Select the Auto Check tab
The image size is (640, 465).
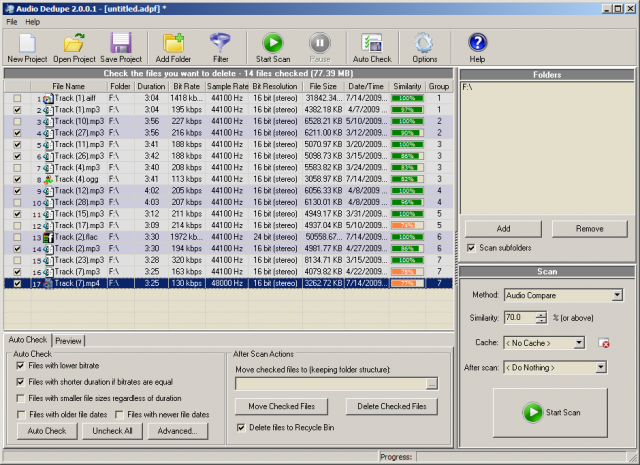pyautogui.click(x=27, y=340)
